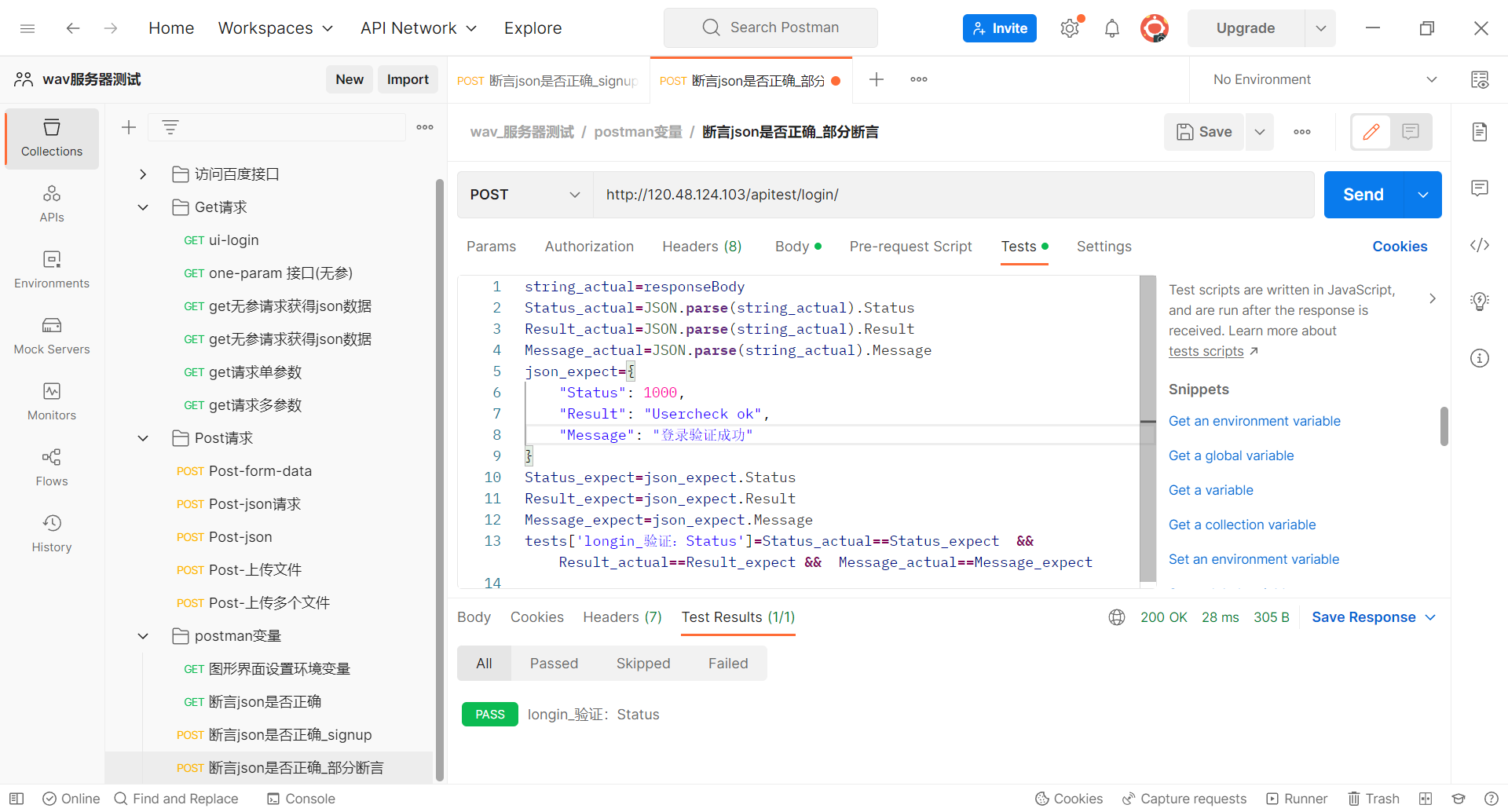Insert 'Get a global variable' snippet
1508x812 pixels.
point(1231,455)
